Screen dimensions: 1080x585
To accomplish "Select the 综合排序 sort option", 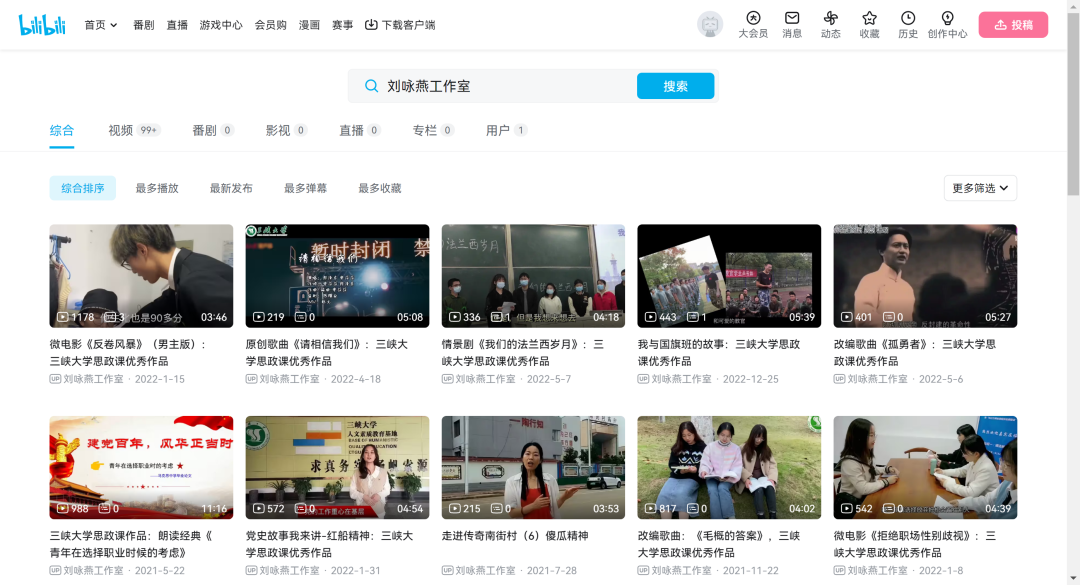I will tap(83, 188).
